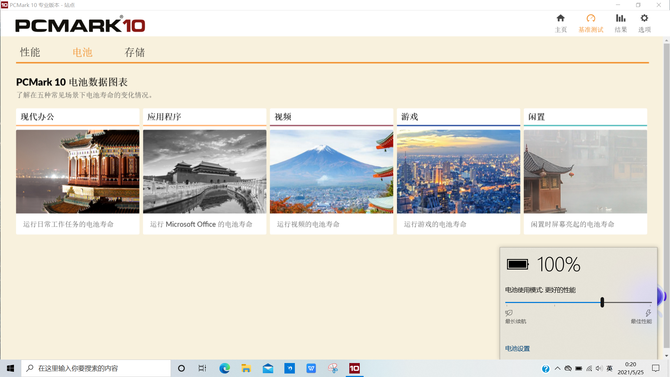Go to the 主页 home icon

click(x=561, y=18)
